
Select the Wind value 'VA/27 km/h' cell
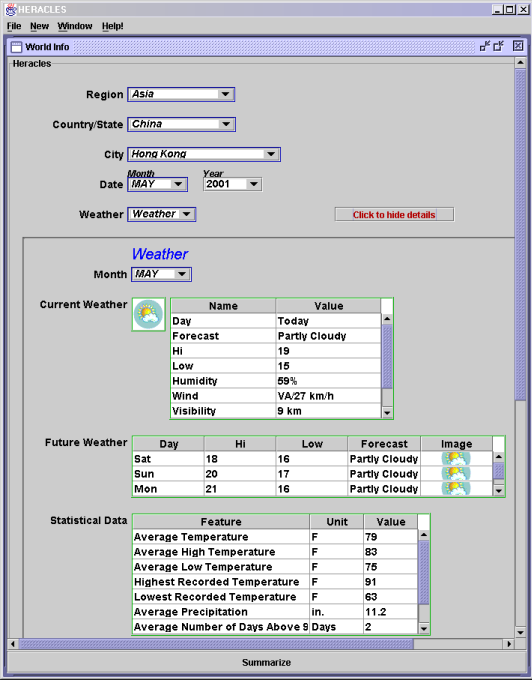tap(328, 396)
